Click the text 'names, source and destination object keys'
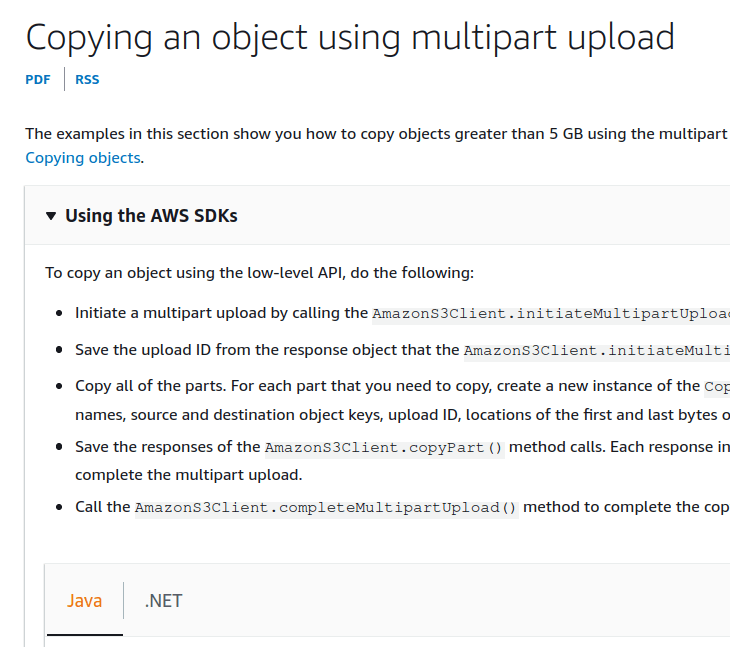Screen dimensions: 730x647 [230, 415]
